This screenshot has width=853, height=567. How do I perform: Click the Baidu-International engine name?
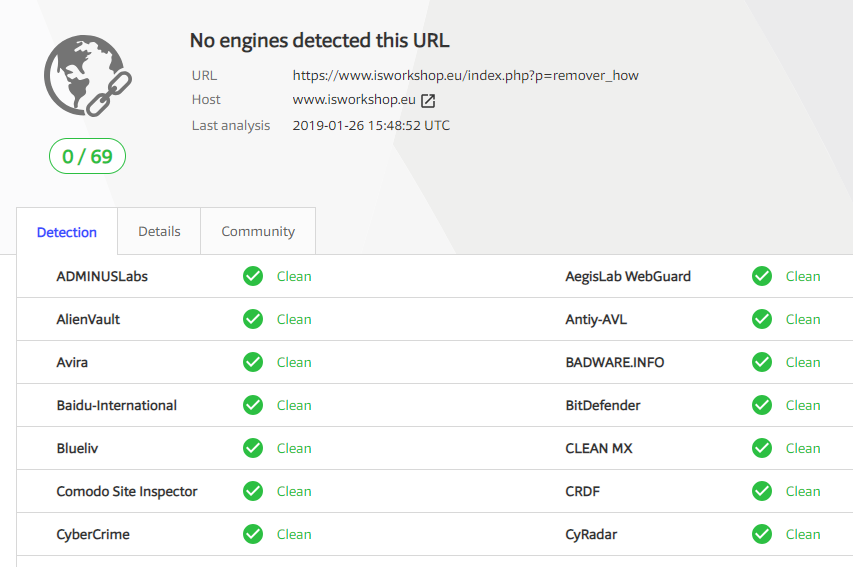coord(117,405)
